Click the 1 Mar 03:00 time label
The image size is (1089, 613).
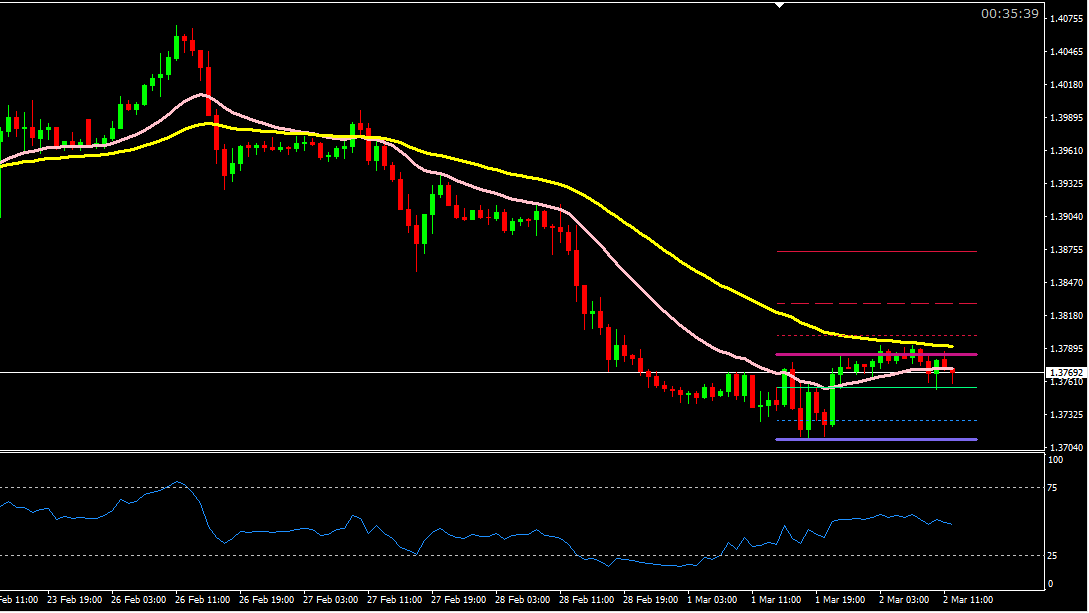click(x=712, y=600)
